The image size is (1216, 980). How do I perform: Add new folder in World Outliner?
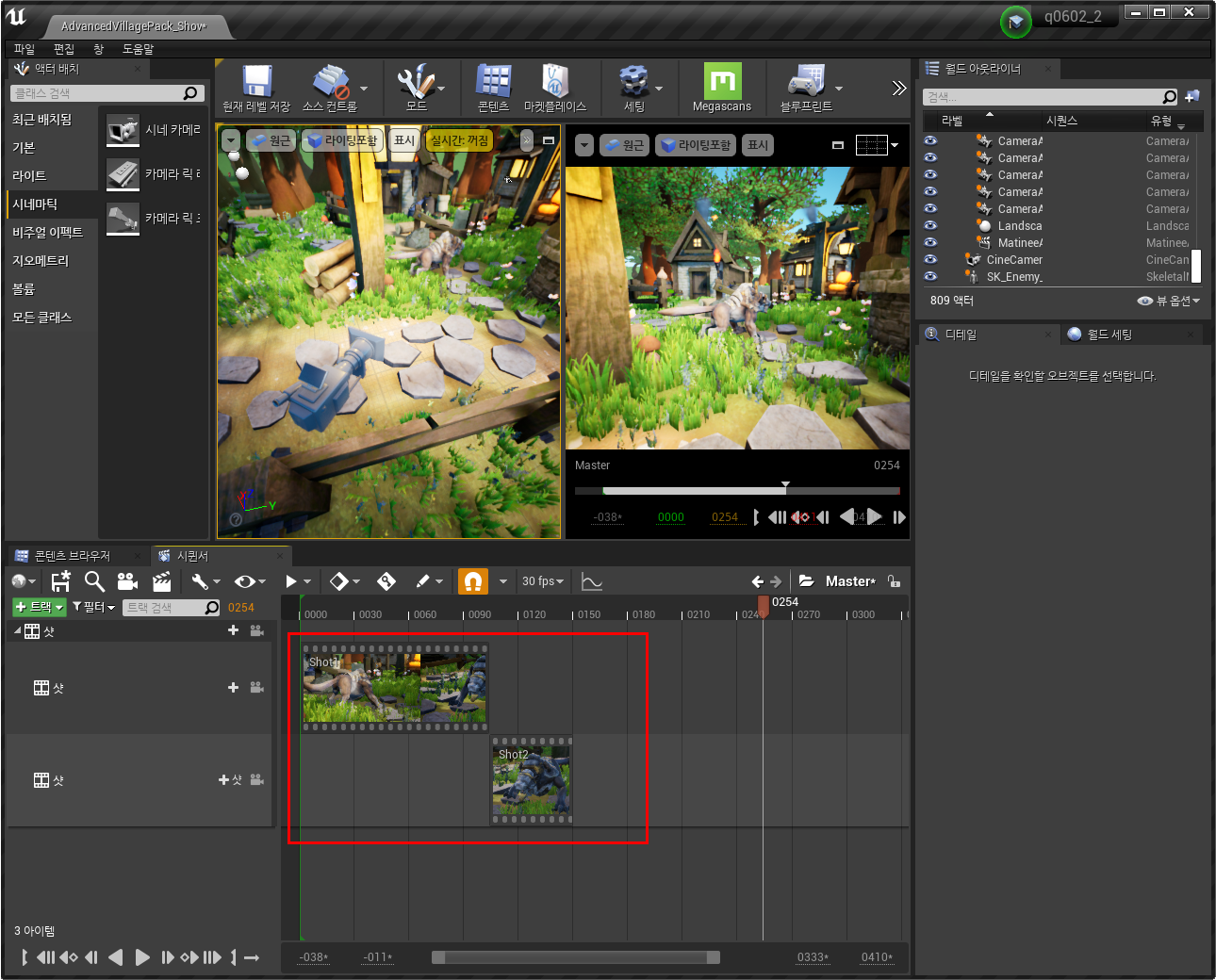[x=1192, y=96]
